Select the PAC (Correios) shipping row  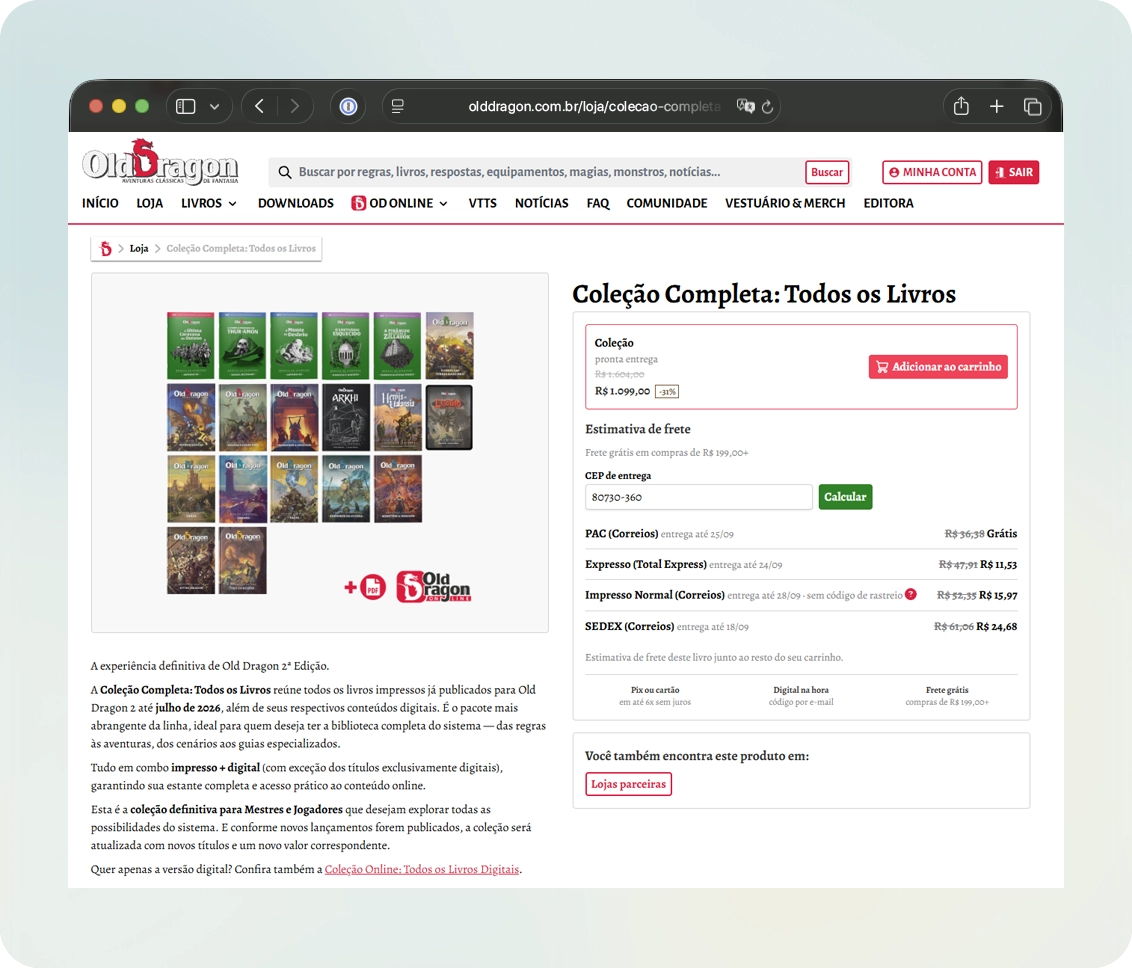pos(801,534)
